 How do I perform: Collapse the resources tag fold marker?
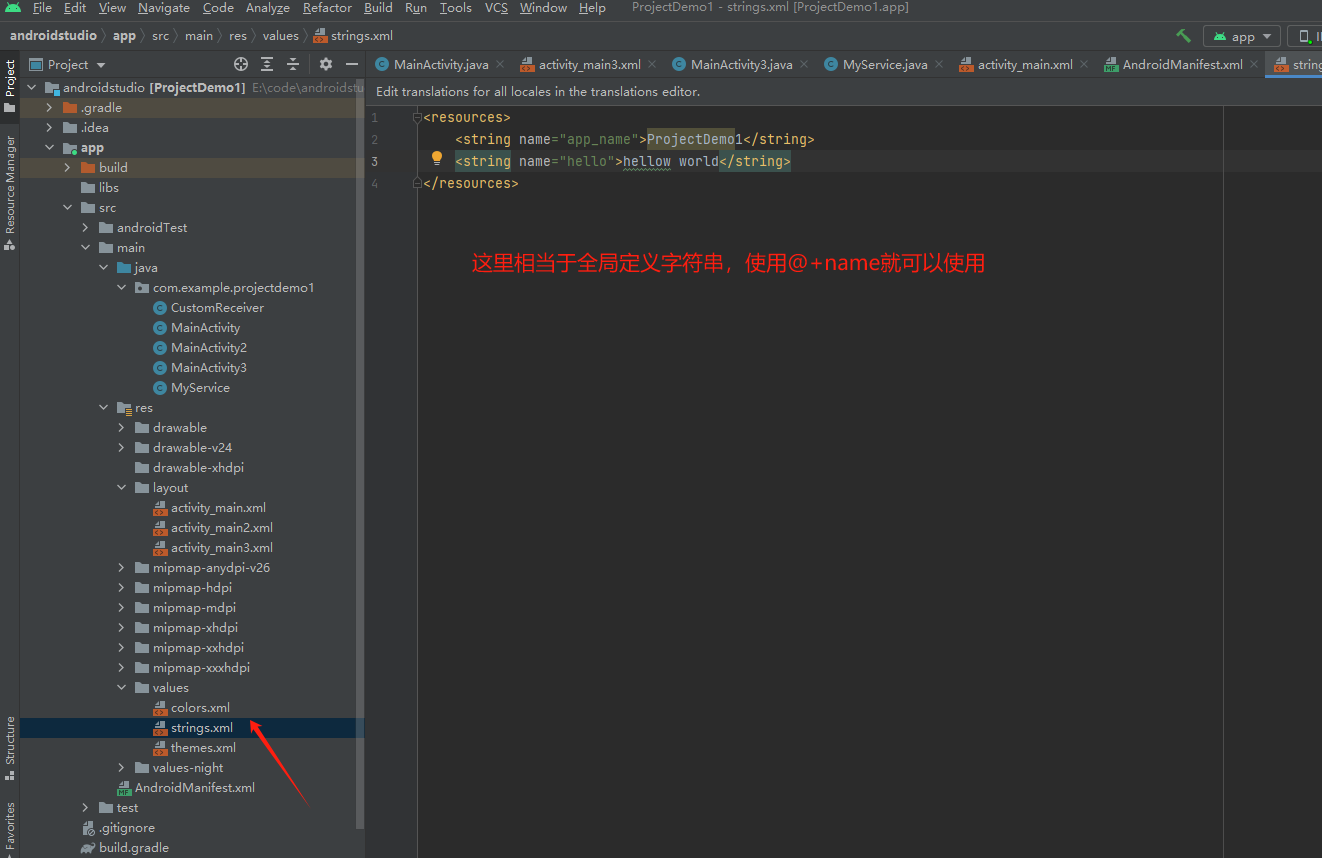pyautogui.click(x=417, y=117)
